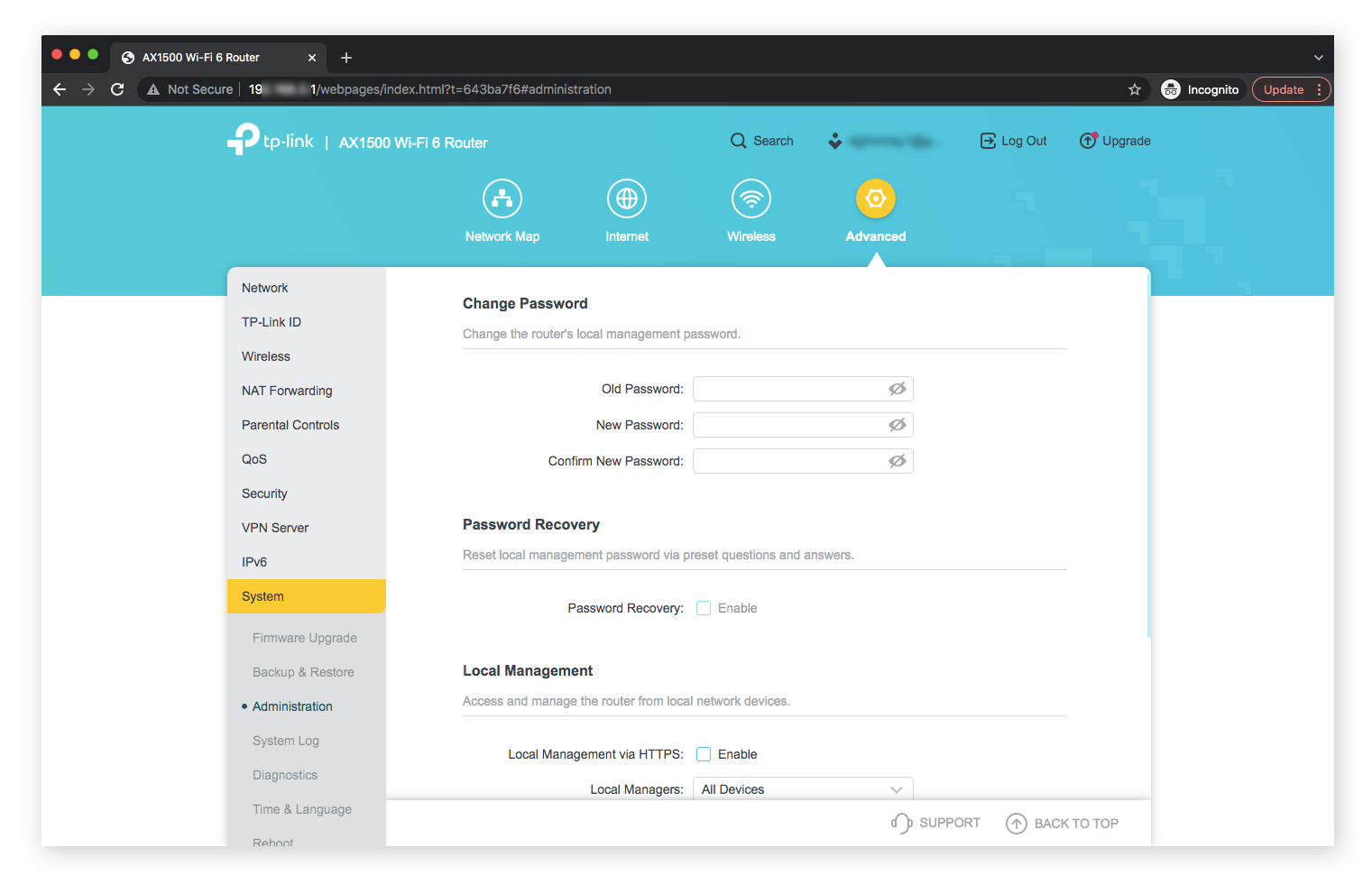Expand the browser tab overview chevron

1318,57
